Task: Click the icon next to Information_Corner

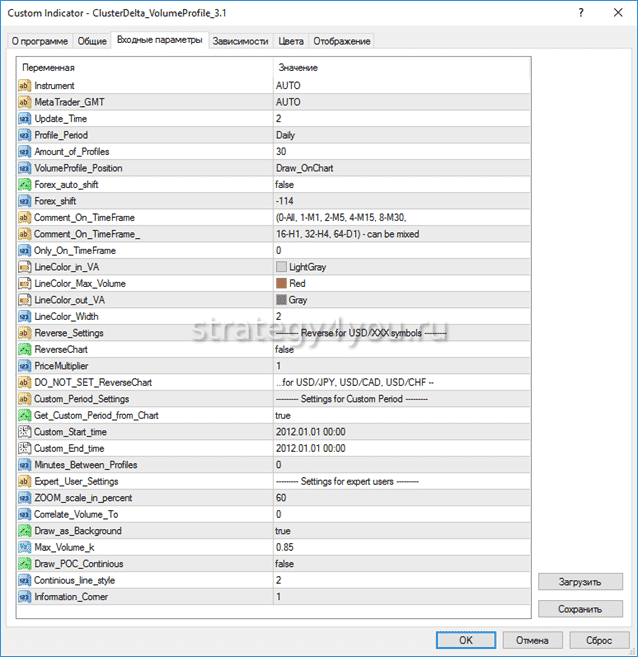Action: [25, 597]
